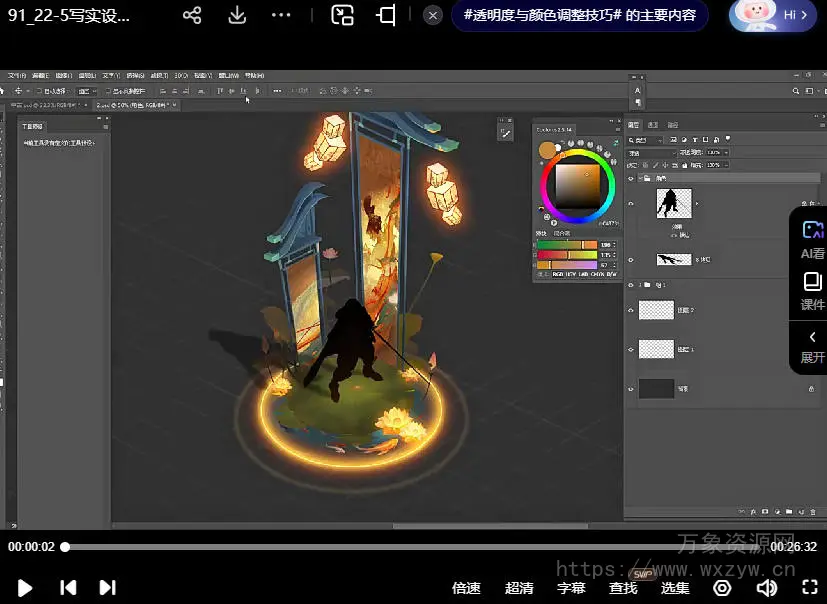
Task: Hide the 背景 layer via eye icon
Action: click(x=631, y=389)
